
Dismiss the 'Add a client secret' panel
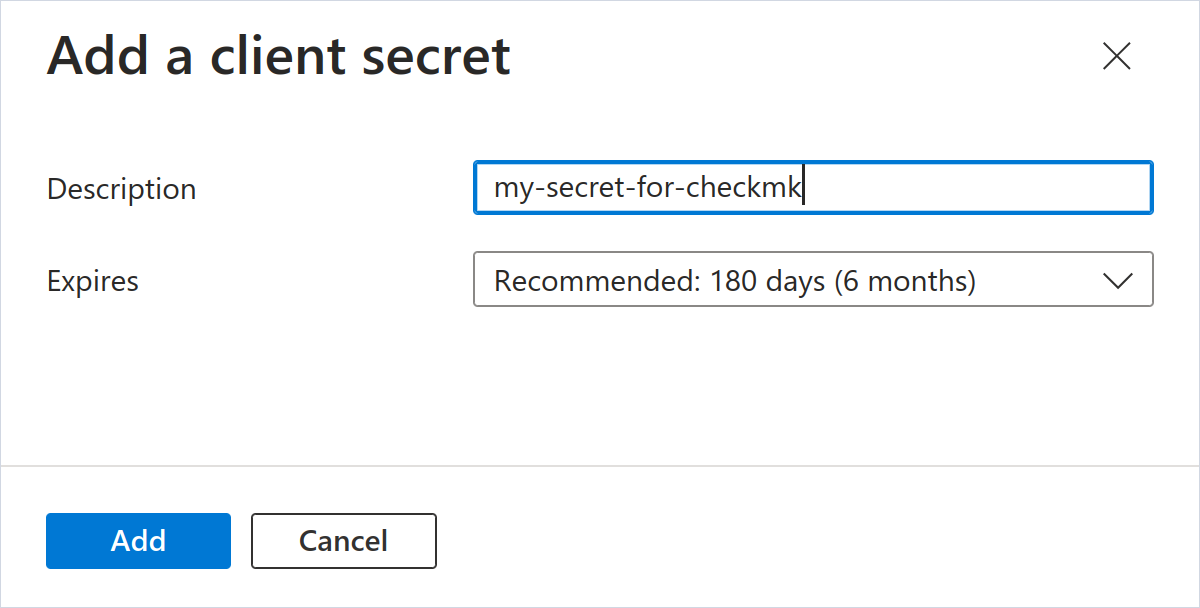[1116, 57]
